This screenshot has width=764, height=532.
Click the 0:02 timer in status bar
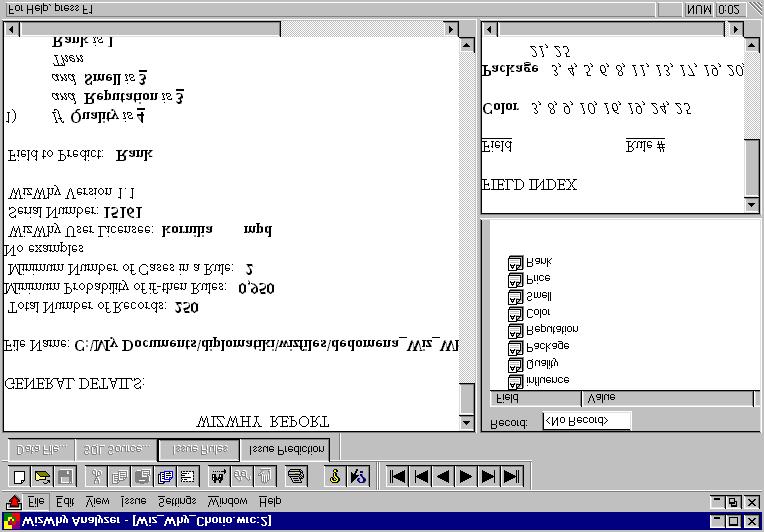point(729,10)
